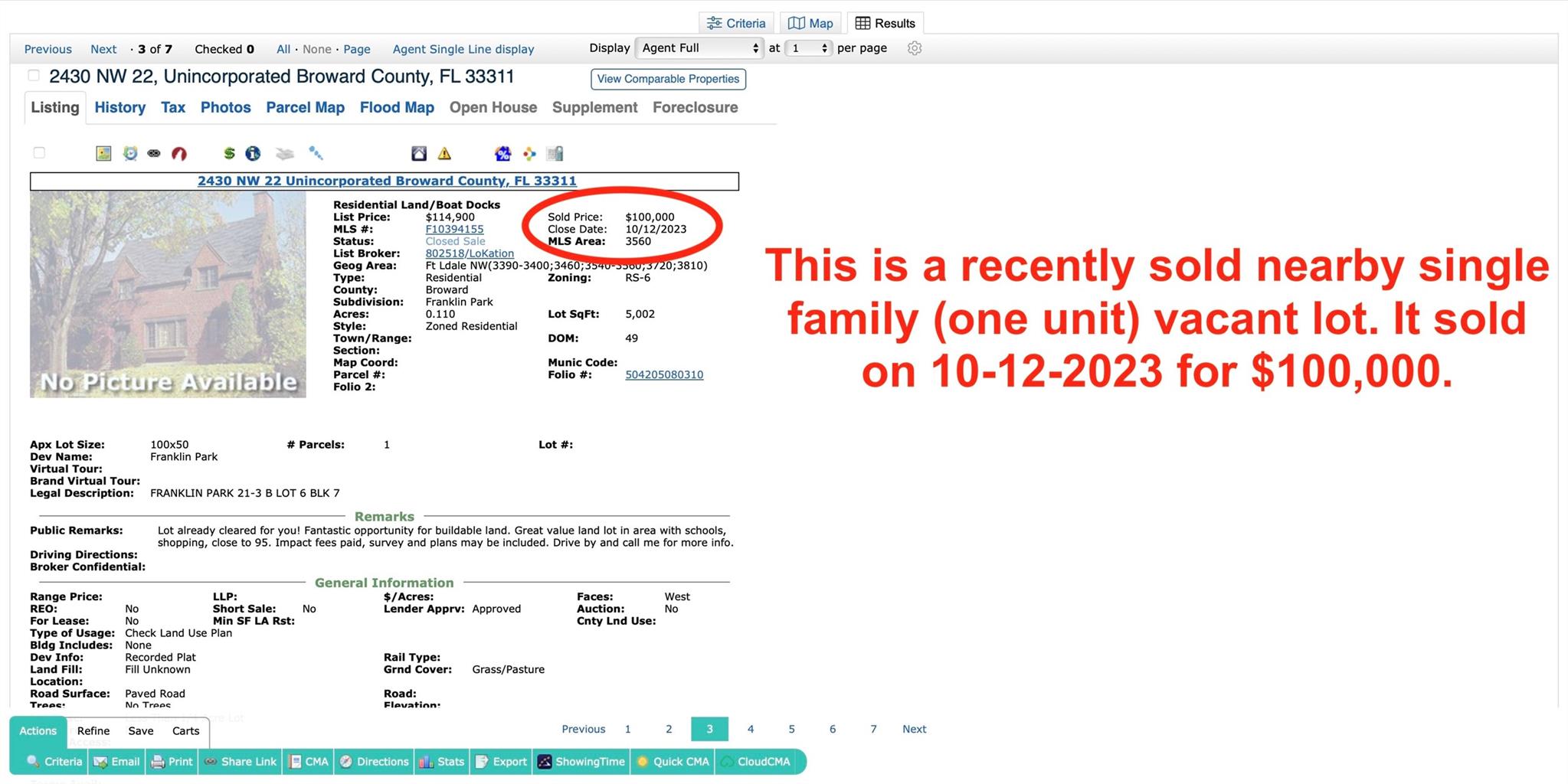Image resolution: width=1568 pixels, height=784 pixels.
Task: Click View Comparable Properties button
Action: 668,79
